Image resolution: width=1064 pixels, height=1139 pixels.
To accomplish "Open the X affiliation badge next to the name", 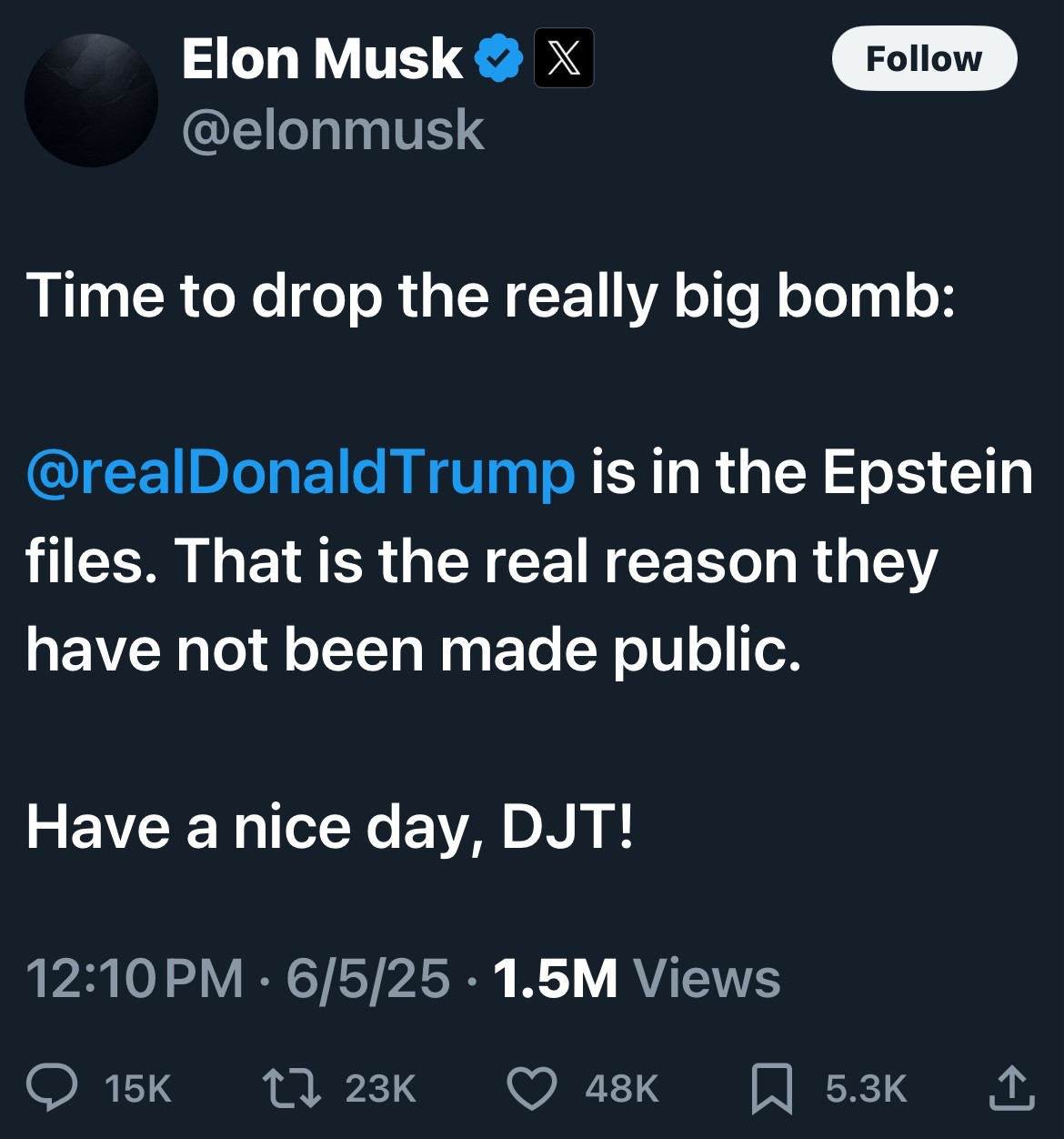I will (x=563, y=58).
